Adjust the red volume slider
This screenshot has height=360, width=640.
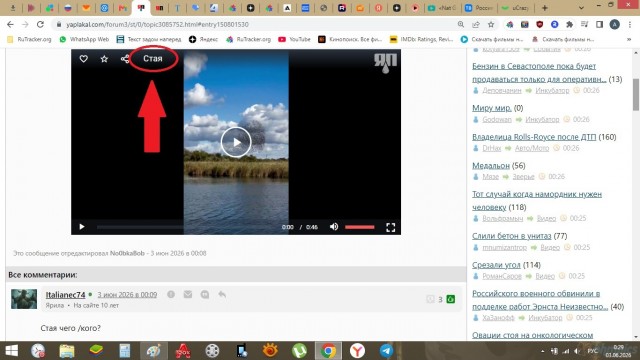[360, 227]
